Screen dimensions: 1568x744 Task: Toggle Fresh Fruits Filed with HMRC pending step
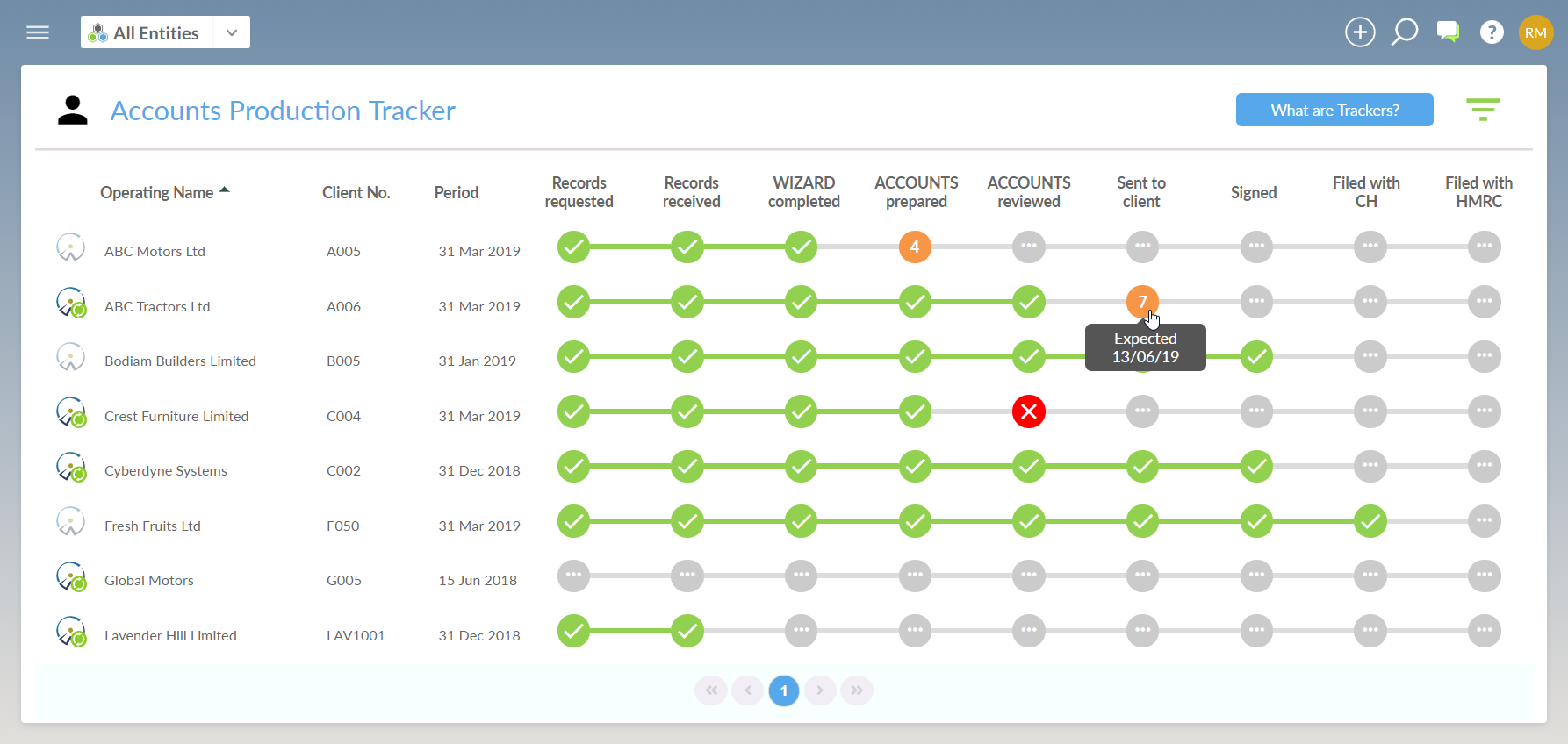pos(1485,521)
